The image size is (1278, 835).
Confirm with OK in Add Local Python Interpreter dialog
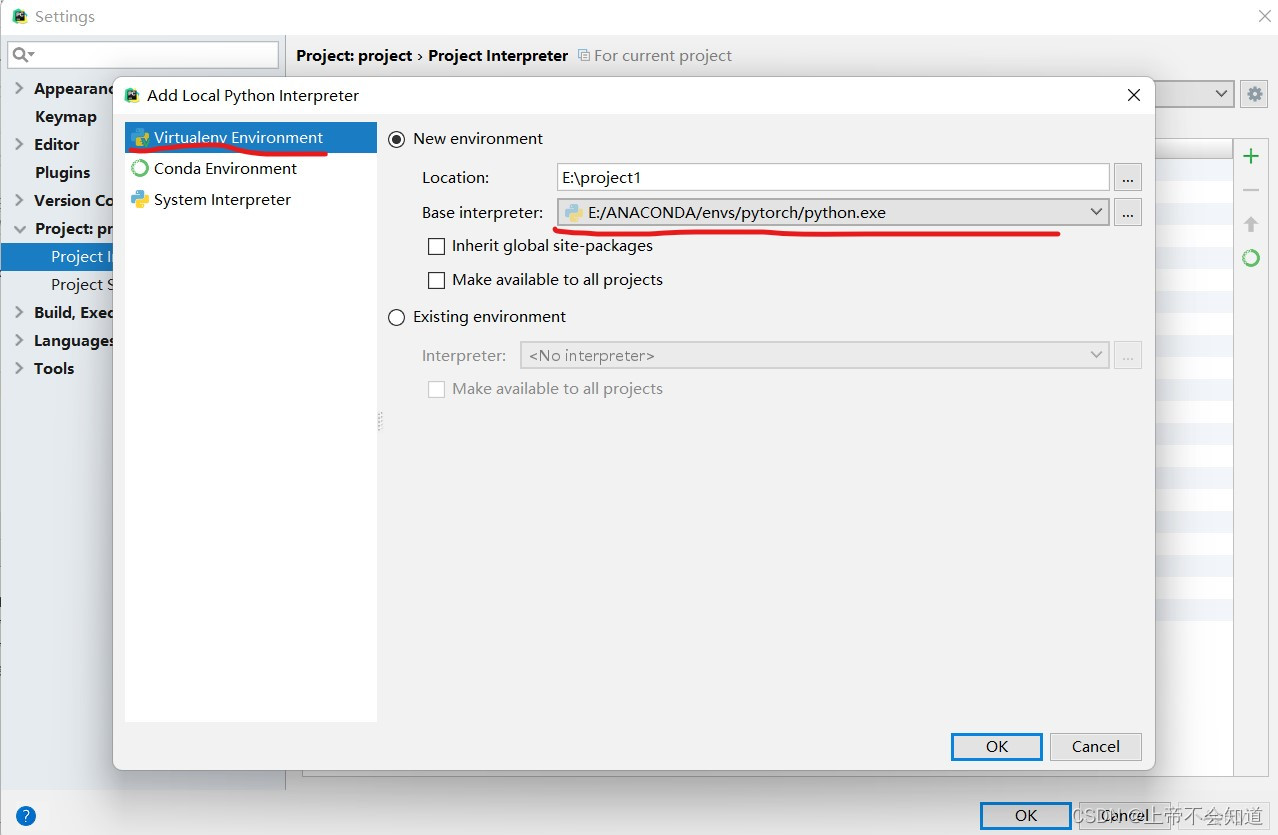(997, 746)
